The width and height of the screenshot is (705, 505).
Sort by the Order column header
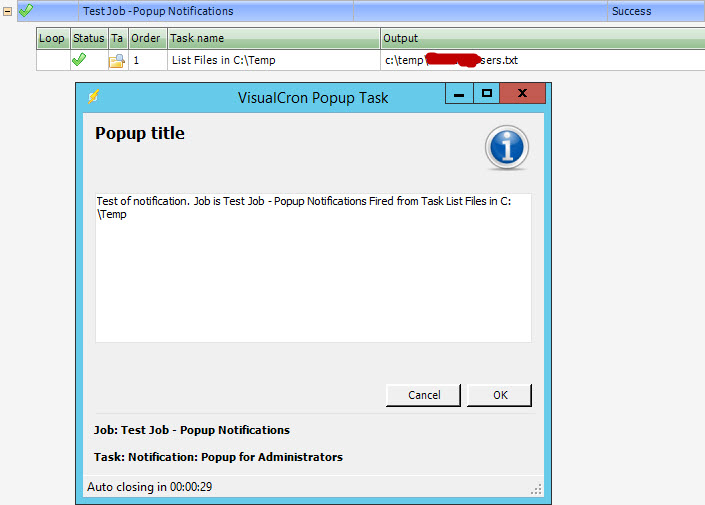146,38
